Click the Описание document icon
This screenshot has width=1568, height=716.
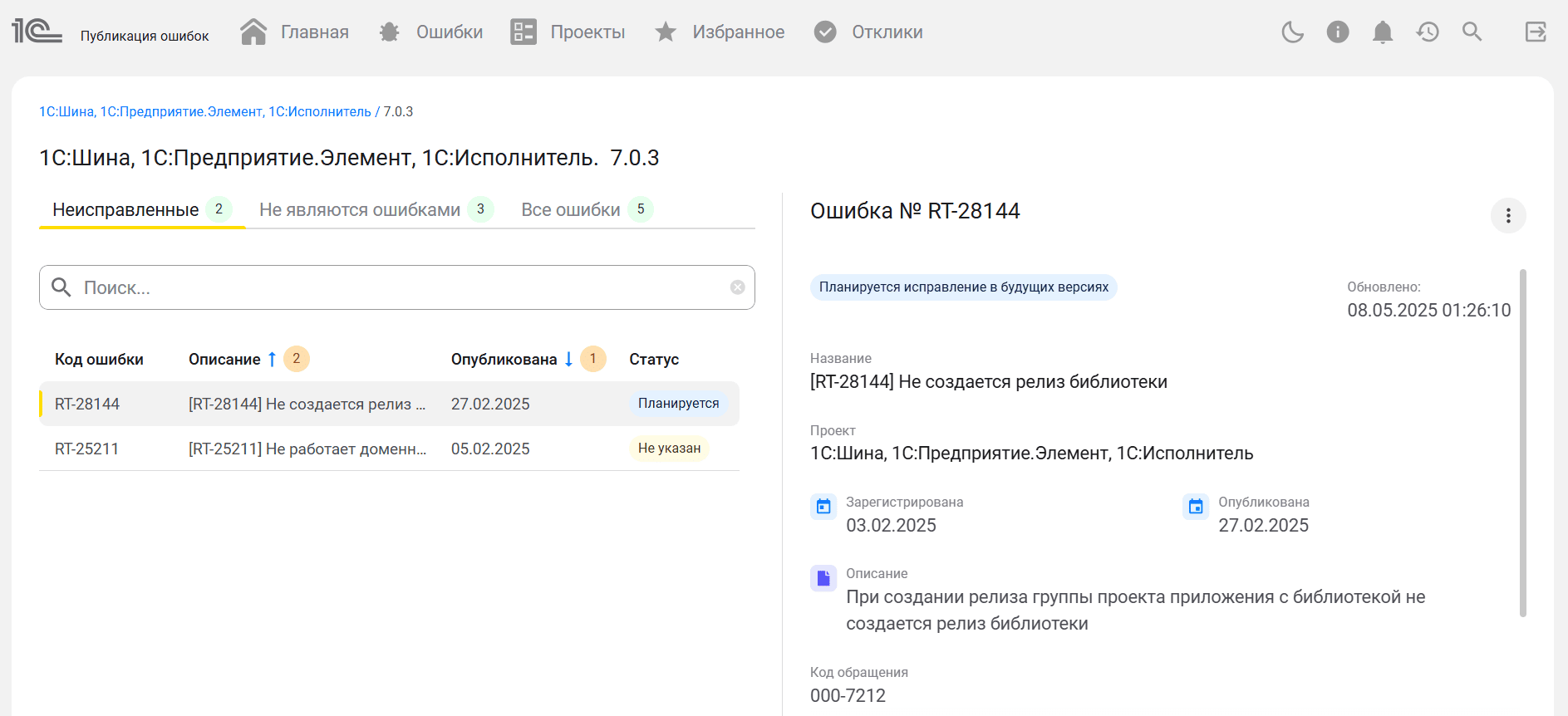(823, 578)
